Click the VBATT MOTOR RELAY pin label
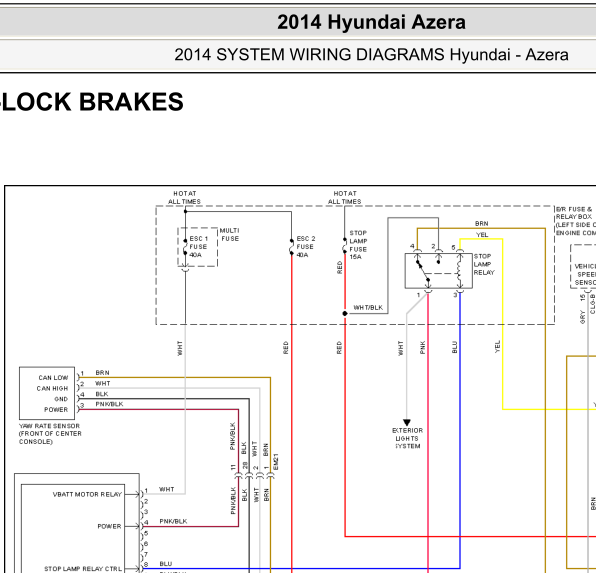 [x=87, y=494]
